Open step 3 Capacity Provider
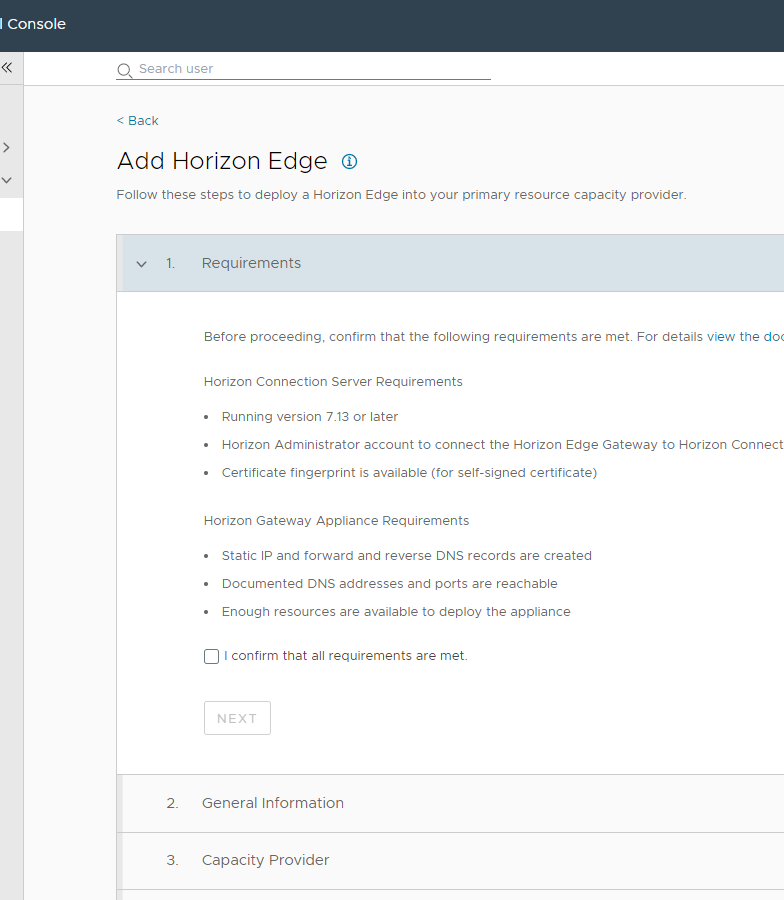The height and width of the screenshot is (900, 784). [x=451, y=860]
